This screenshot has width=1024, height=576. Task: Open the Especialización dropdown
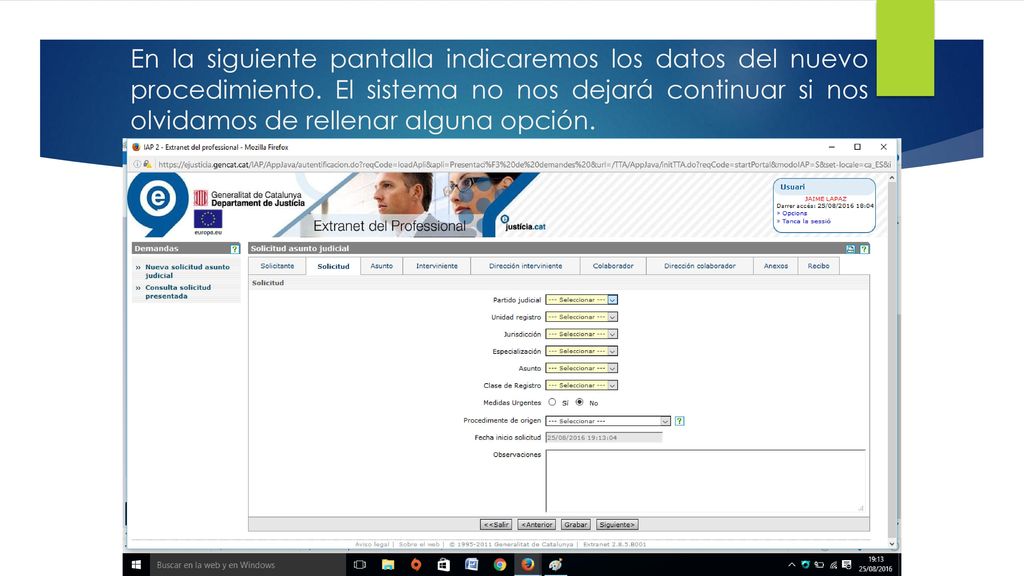[x=581, y=351]
